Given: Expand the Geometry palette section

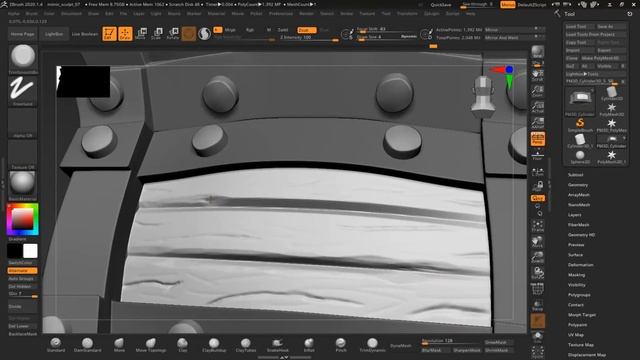Looking at the screenshot, I should point(578,185).
